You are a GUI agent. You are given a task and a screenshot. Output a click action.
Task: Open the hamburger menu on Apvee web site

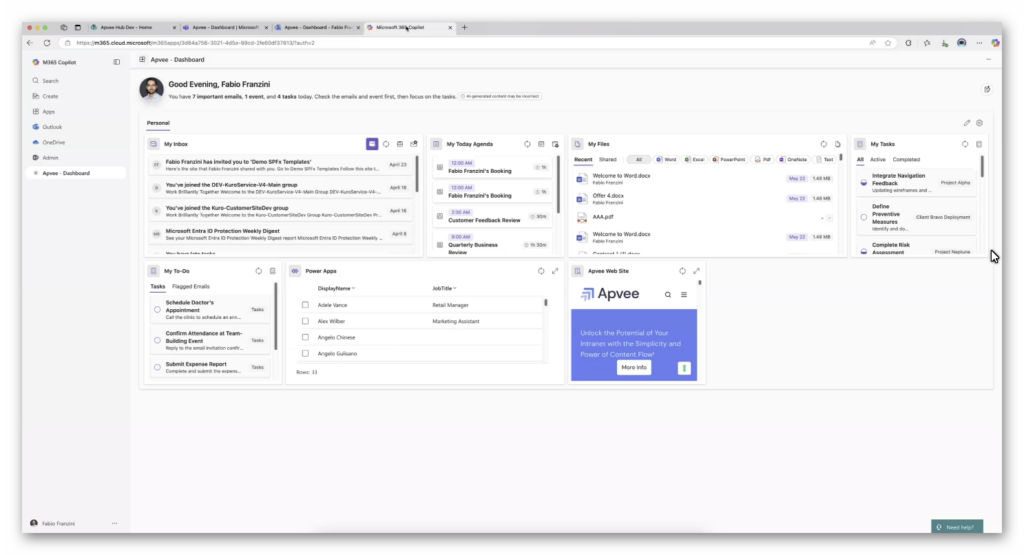684,294
